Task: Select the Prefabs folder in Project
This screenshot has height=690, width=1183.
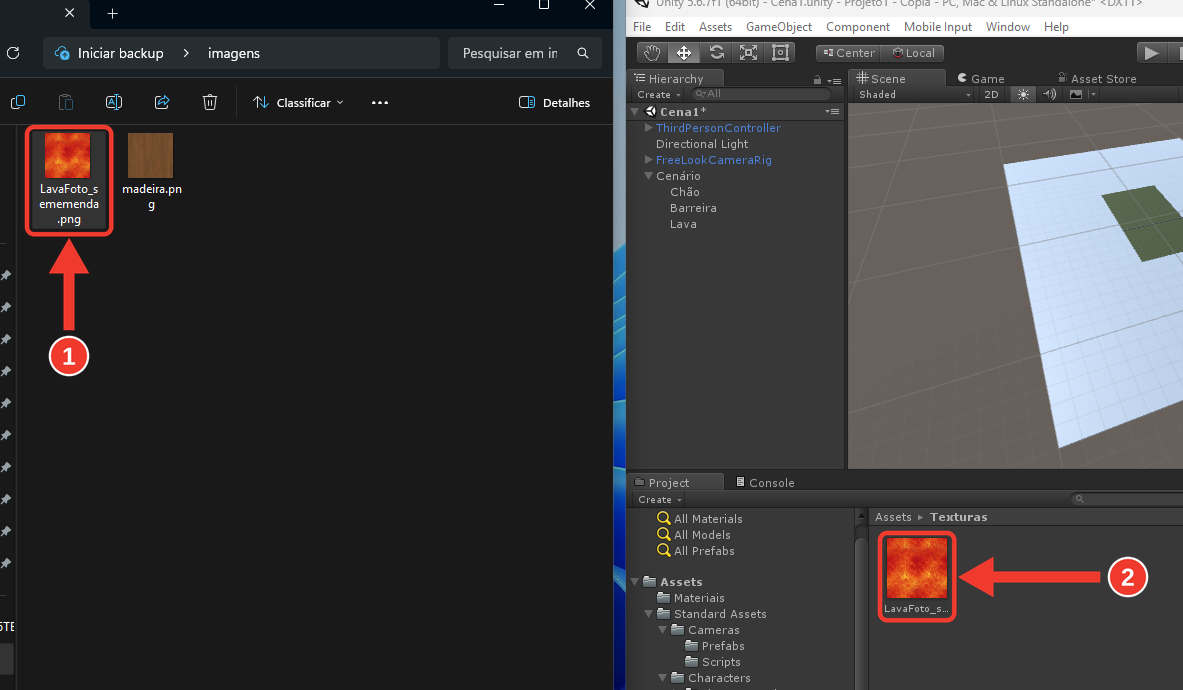Action: coord(714,646)
